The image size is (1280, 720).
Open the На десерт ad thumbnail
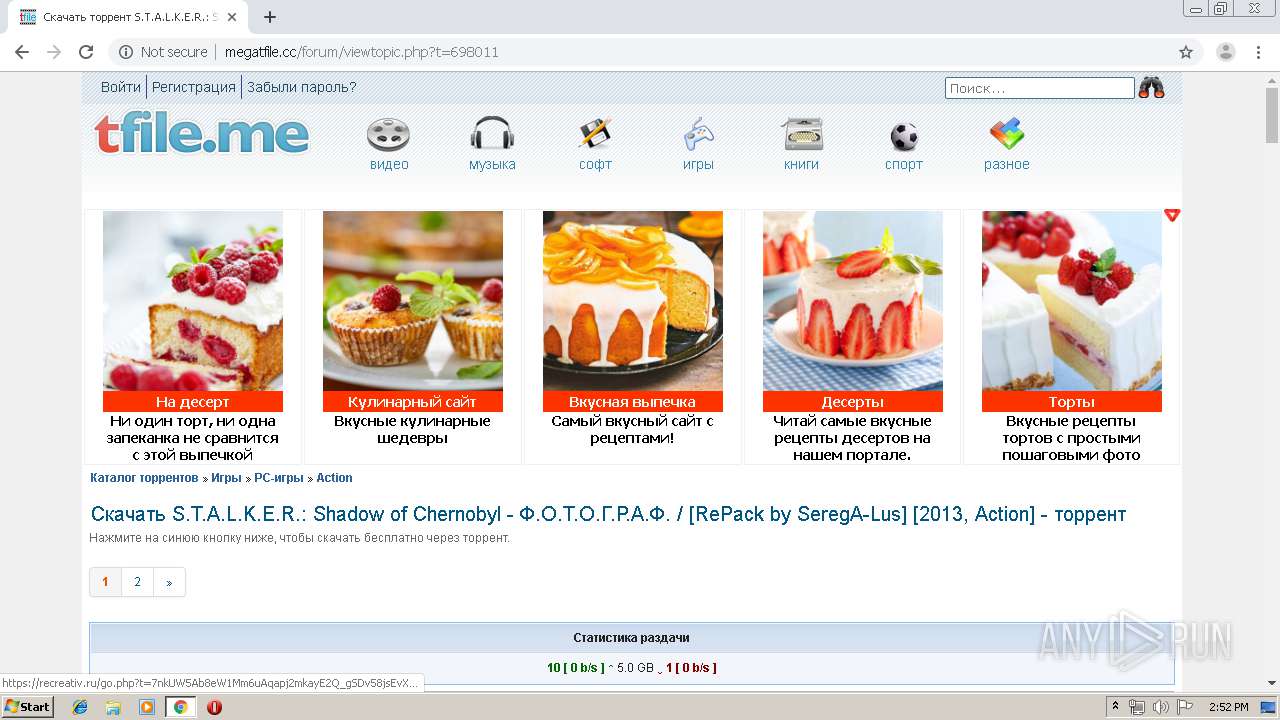pos(193,301)
